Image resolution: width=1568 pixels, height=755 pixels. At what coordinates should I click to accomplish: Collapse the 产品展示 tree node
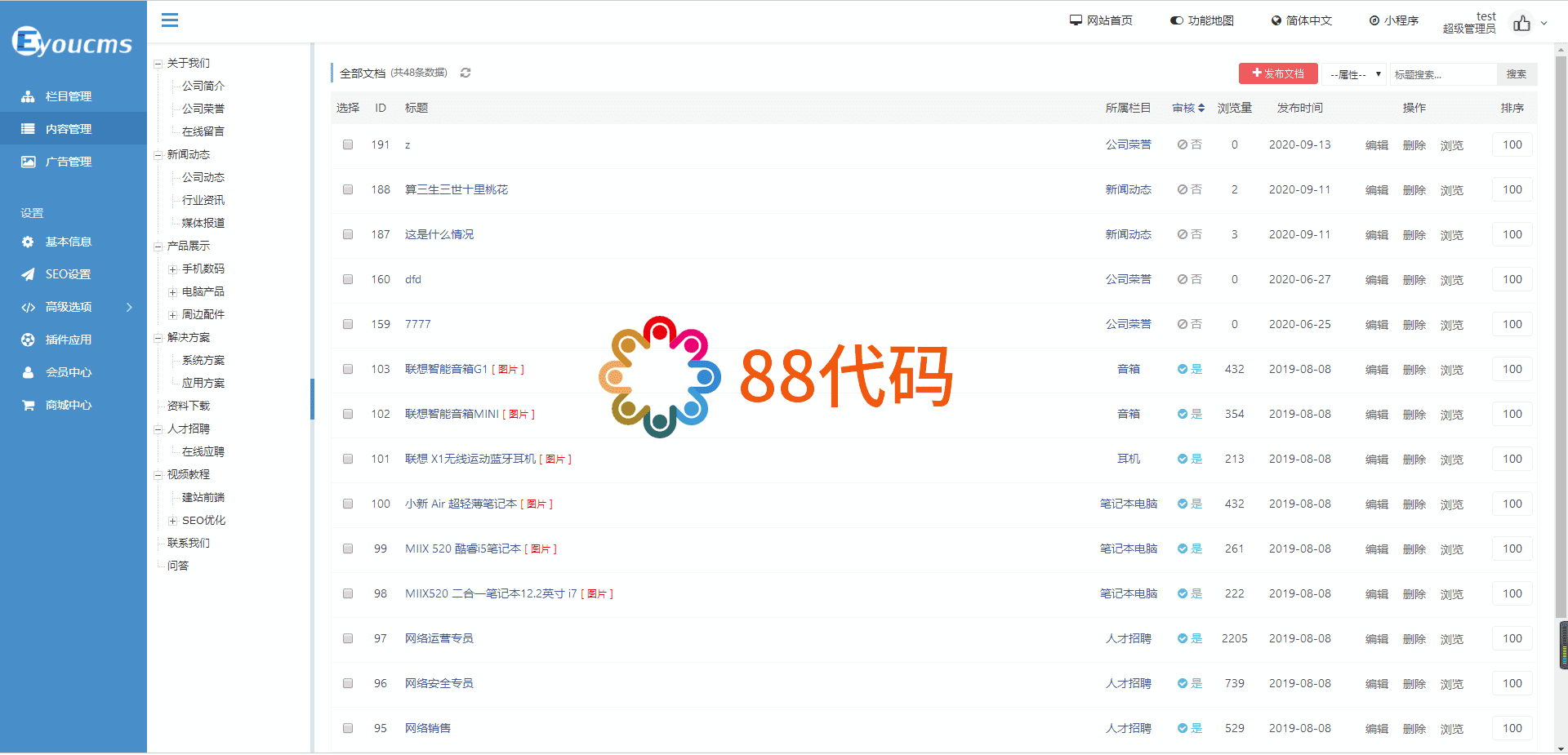coord(158,246)
